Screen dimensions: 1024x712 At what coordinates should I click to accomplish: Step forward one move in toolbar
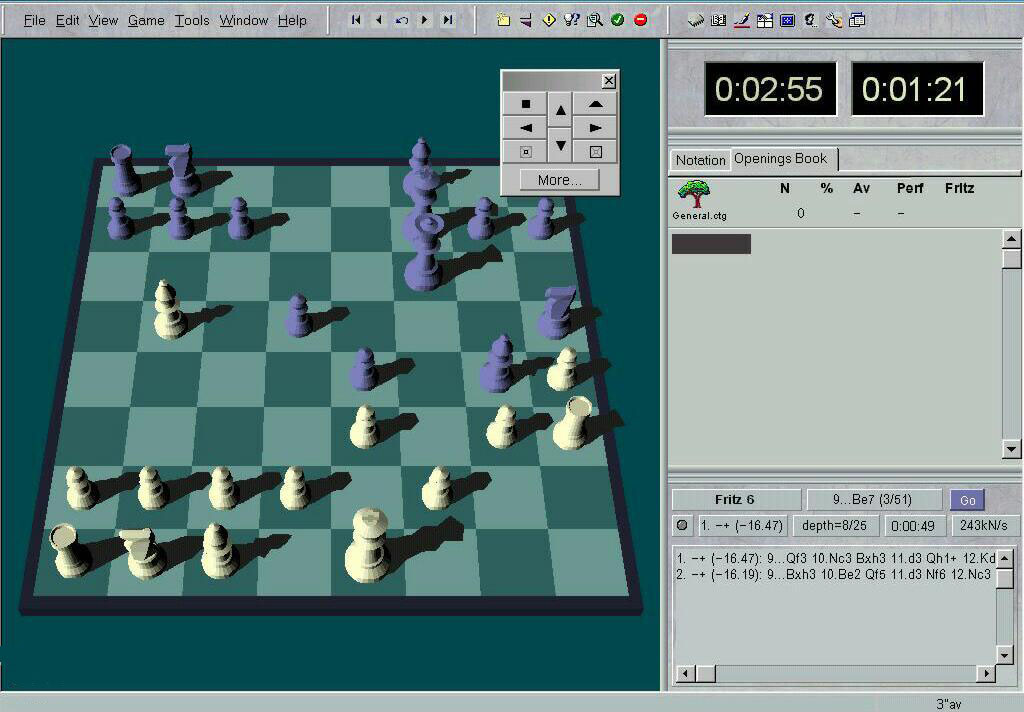425,20
